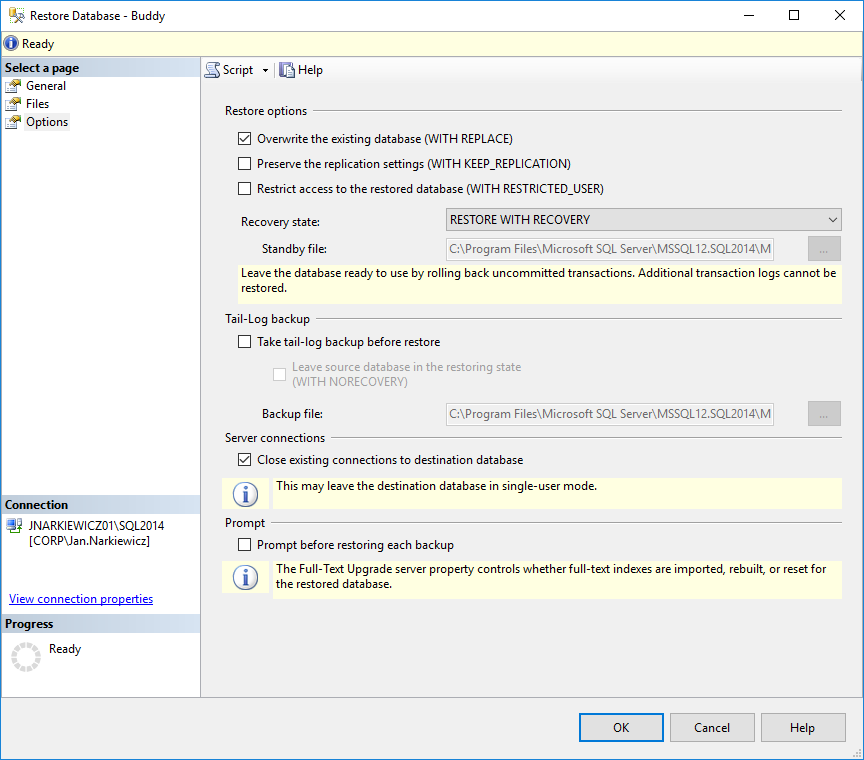The height and width of the screenshot is (760, 864).
Task: Click the info icon about single-user mode
Action: [245, 493]
